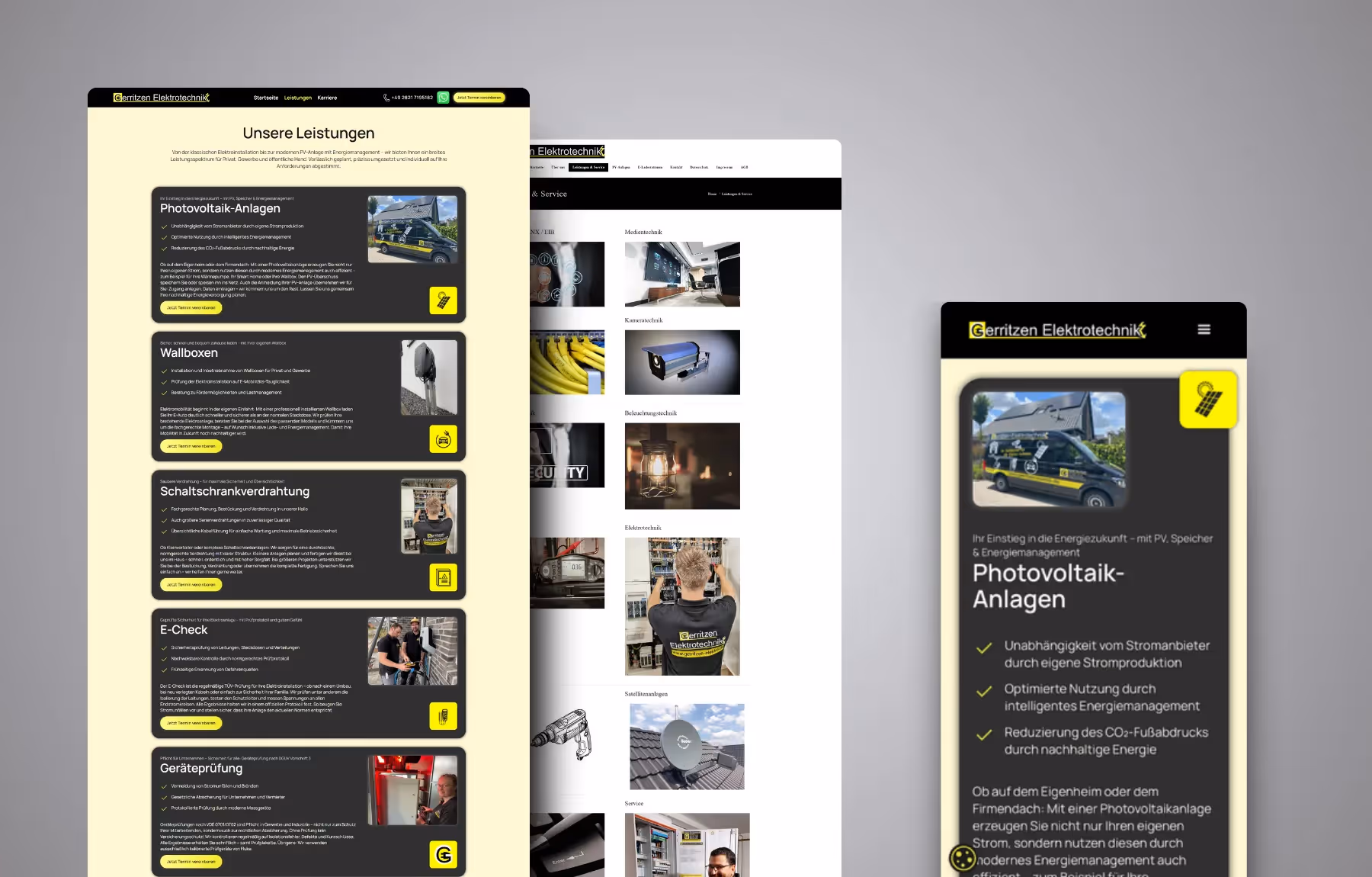Open the Satellitenanlagen dish thumbnail
This screenshot has height=877, width=1372.
(687, 747)
